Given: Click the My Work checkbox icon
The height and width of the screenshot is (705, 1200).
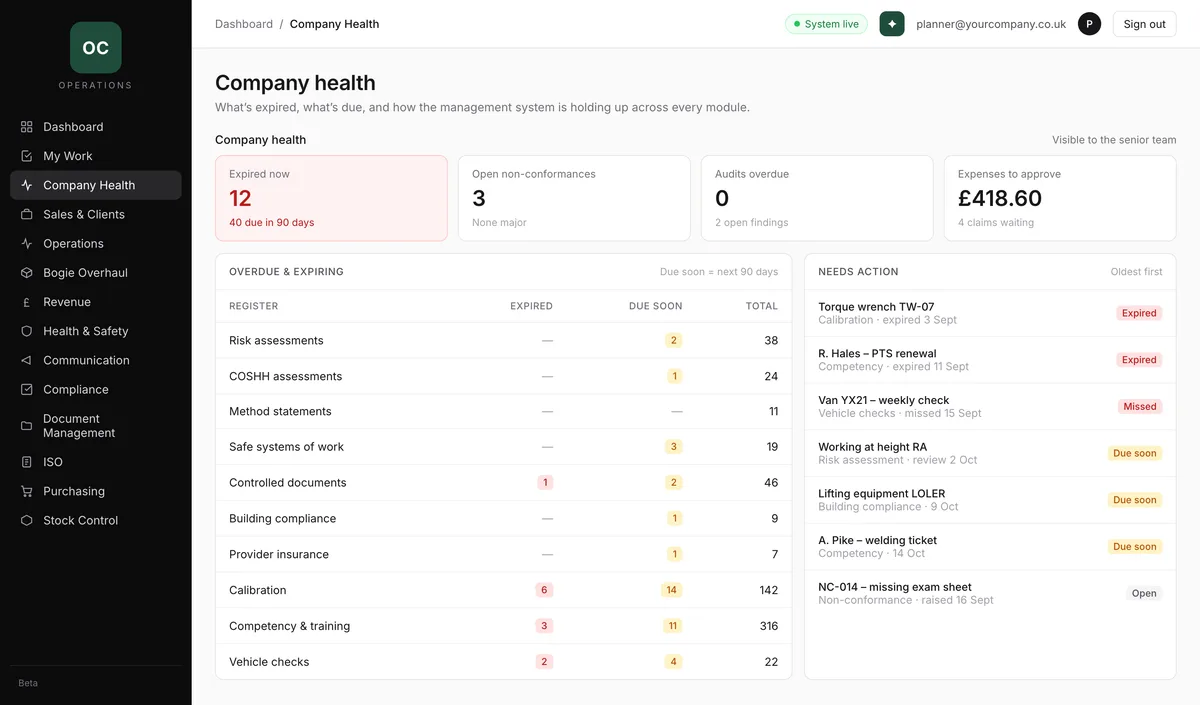Looking at the screenshot, I should [26, 156].
